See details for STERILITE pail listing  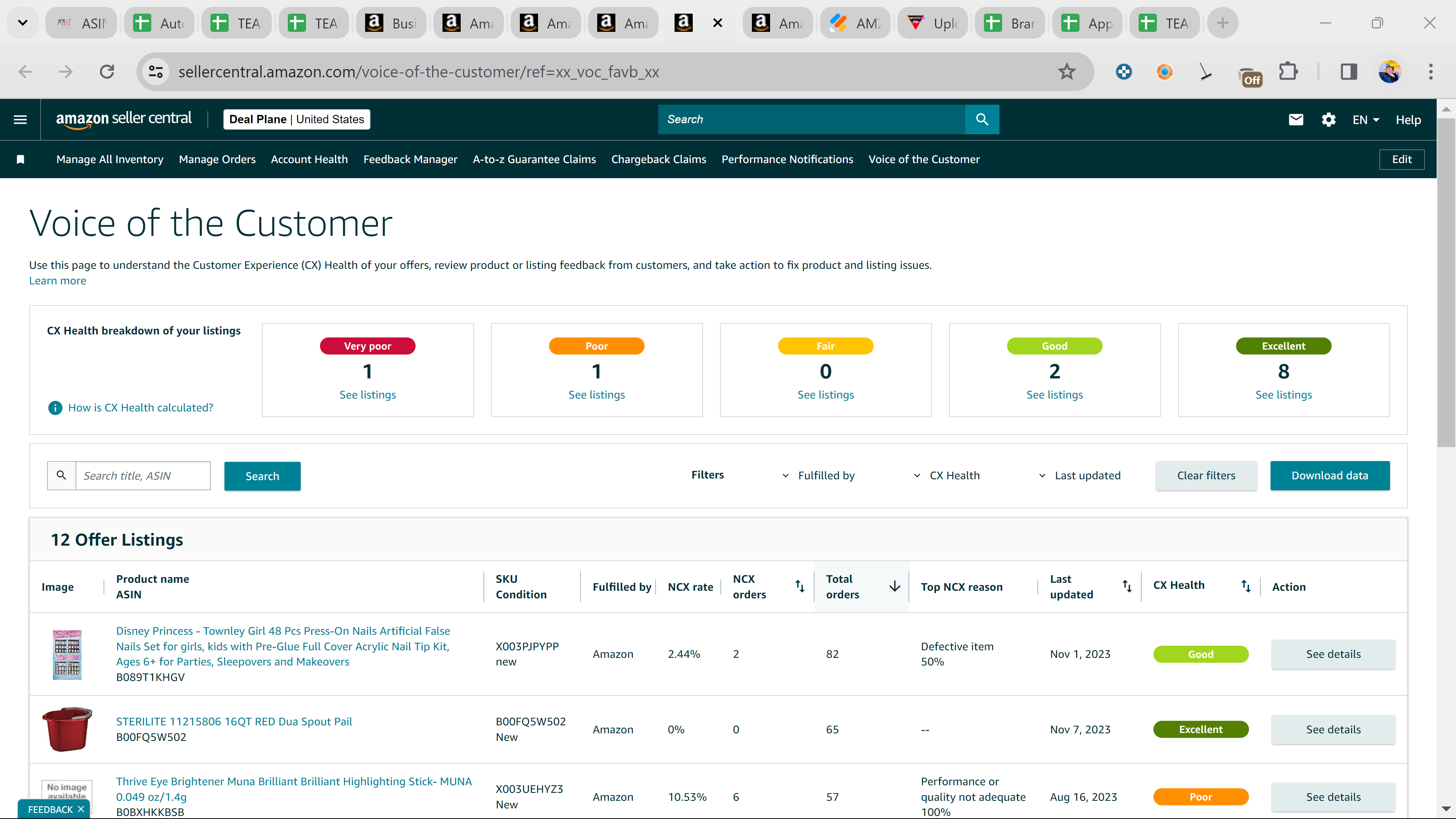pyautogui.click(x=1334, y=729)
